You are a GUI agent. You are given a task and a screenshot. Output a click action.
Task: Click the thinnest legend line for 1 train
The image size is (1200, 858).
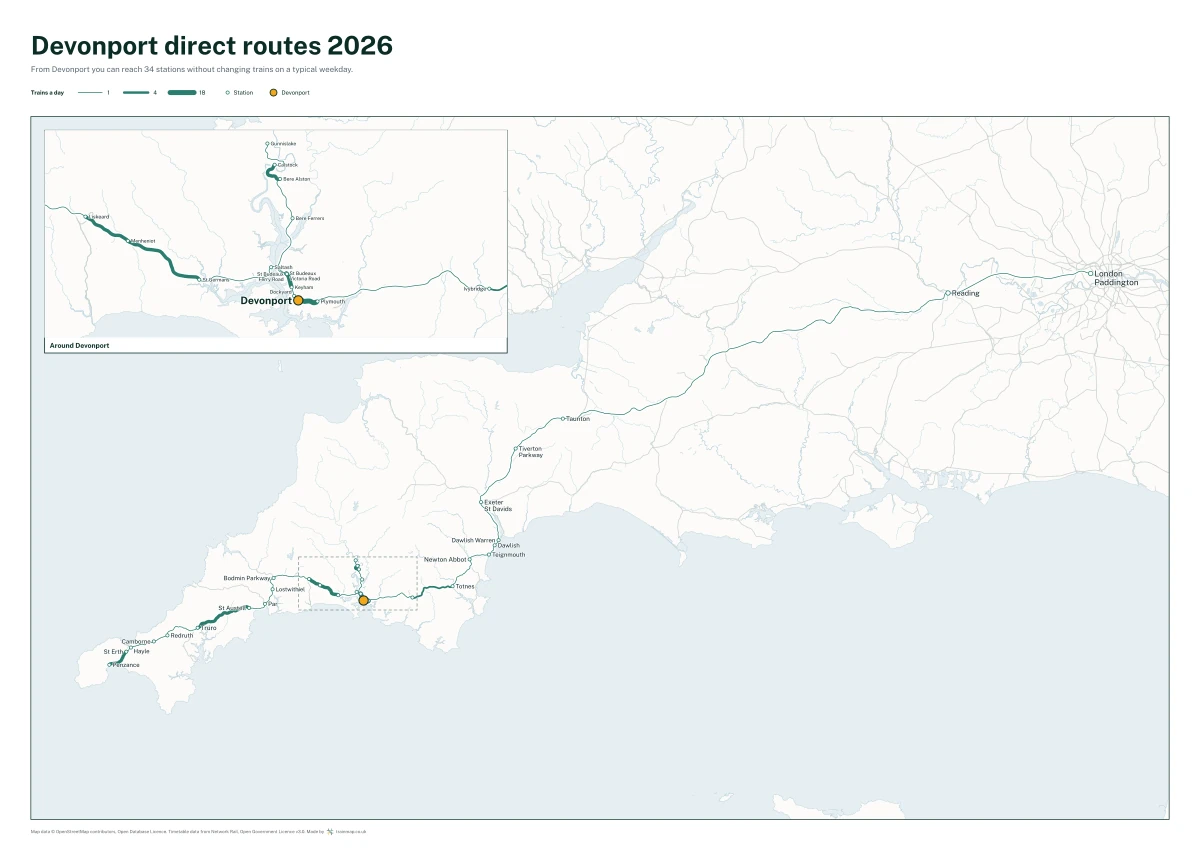[91, 92]
